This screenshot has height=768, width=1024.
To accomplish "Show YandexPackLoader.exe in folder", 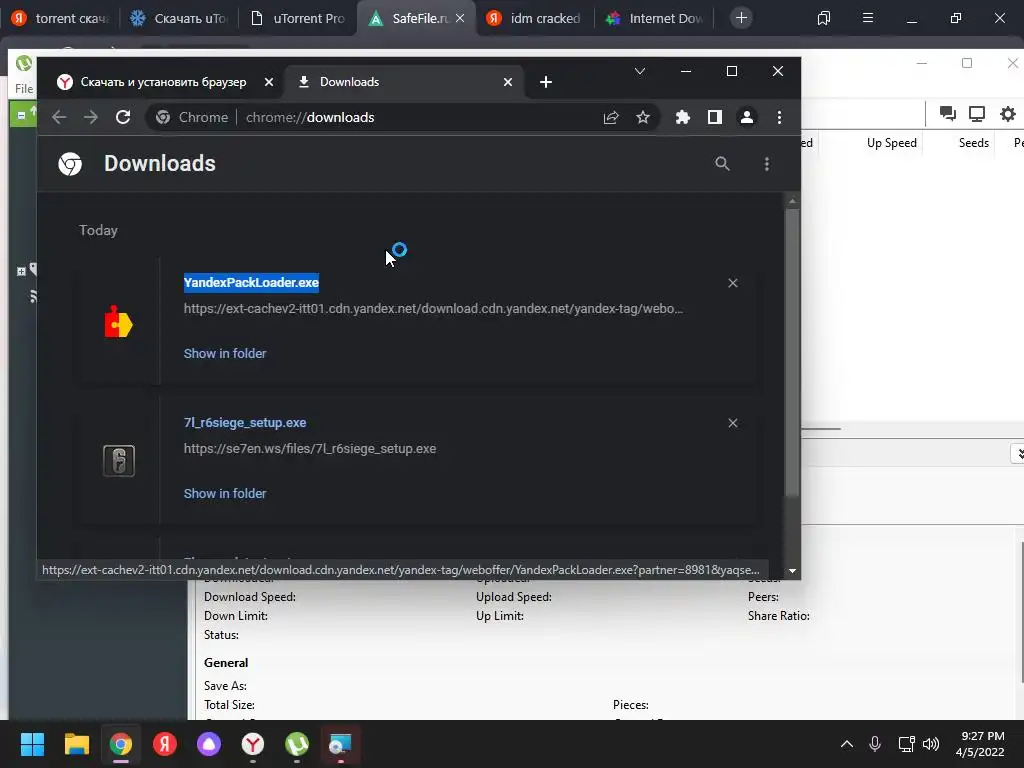I will (x=225, y=353).
